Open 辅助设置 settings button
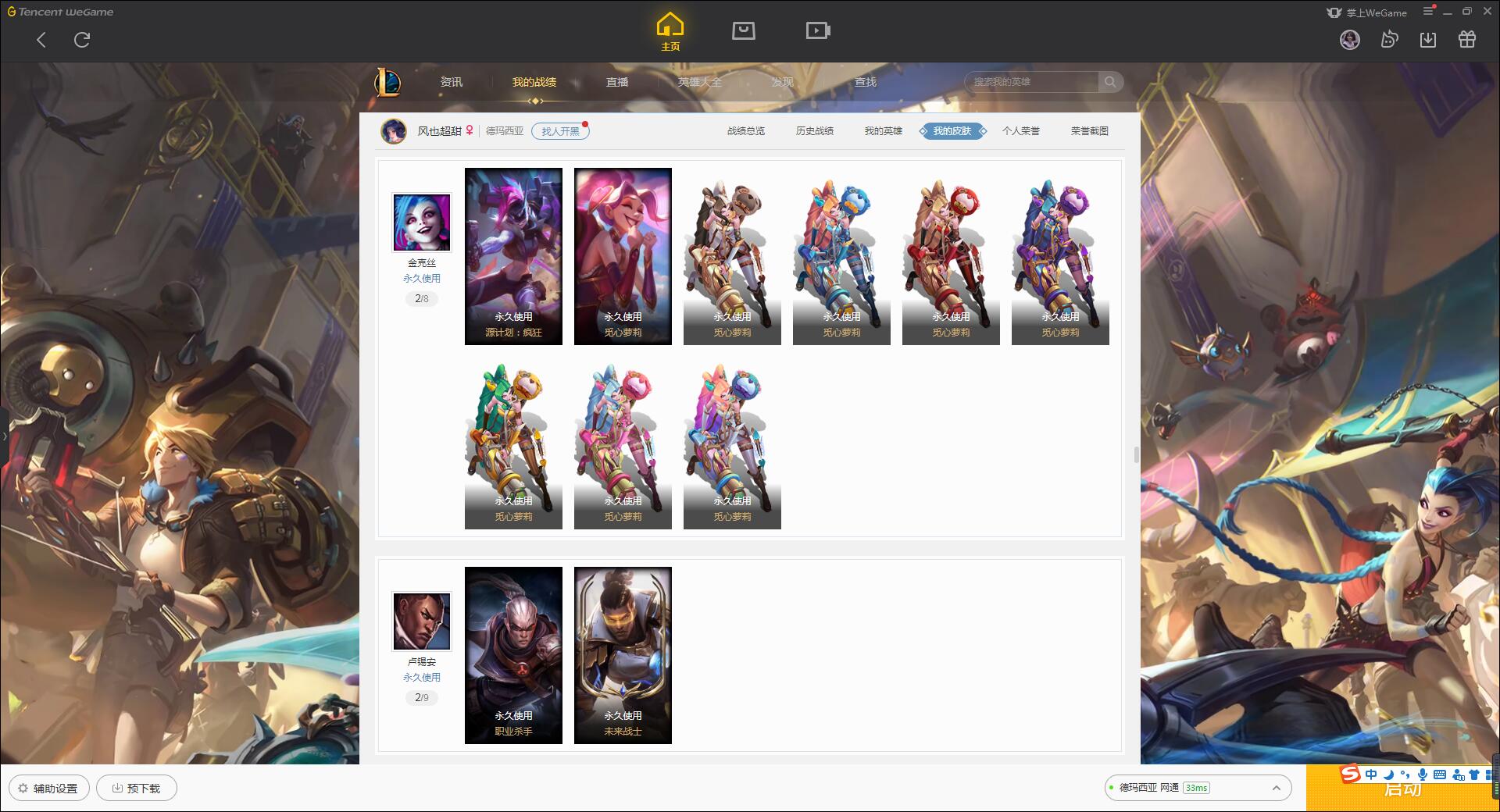 pyautogui.click(x=49, y=788)
